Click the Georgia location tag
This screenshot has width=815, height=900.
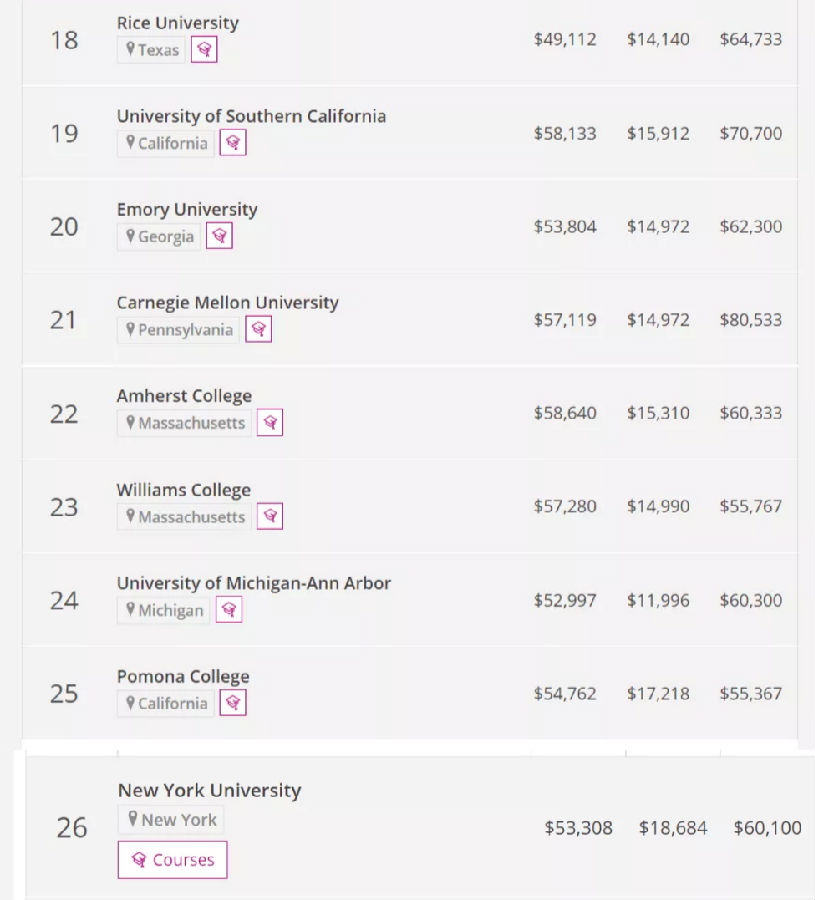tap(159, 237)
